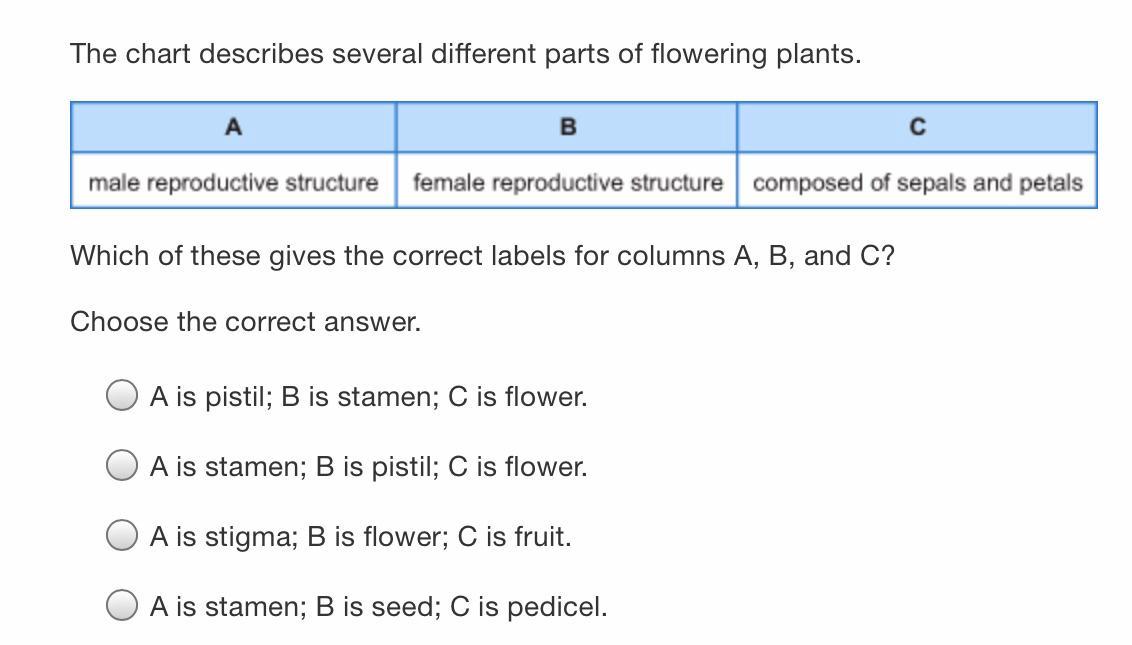
Task: Click the "composed of sepals and petals" cell
Action: 917,183
